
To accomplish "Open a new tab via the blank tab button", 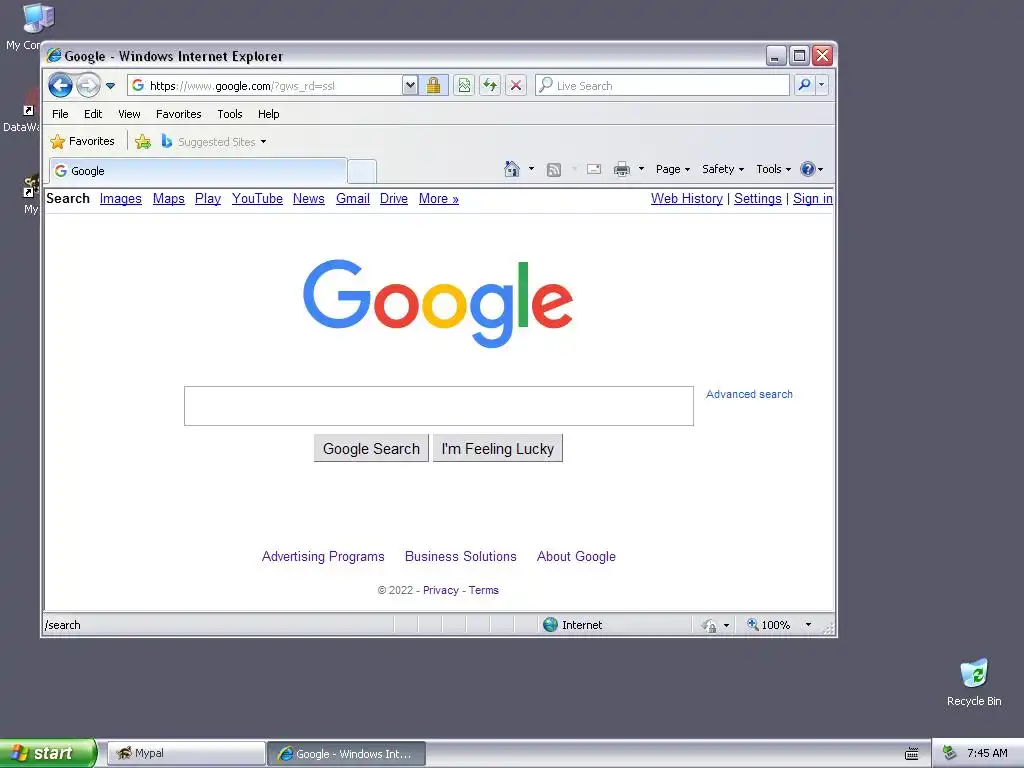I will click(x=362, y=171).
